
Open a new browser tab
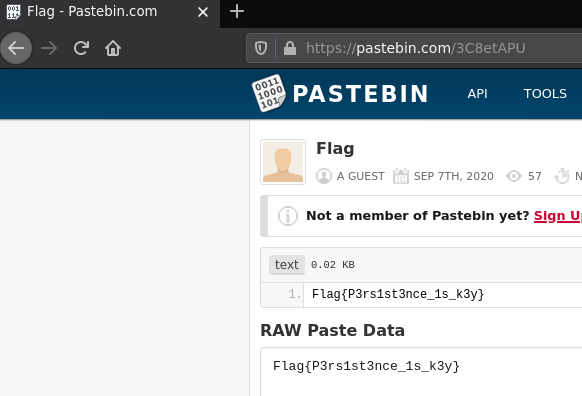(x=237, y=12)
